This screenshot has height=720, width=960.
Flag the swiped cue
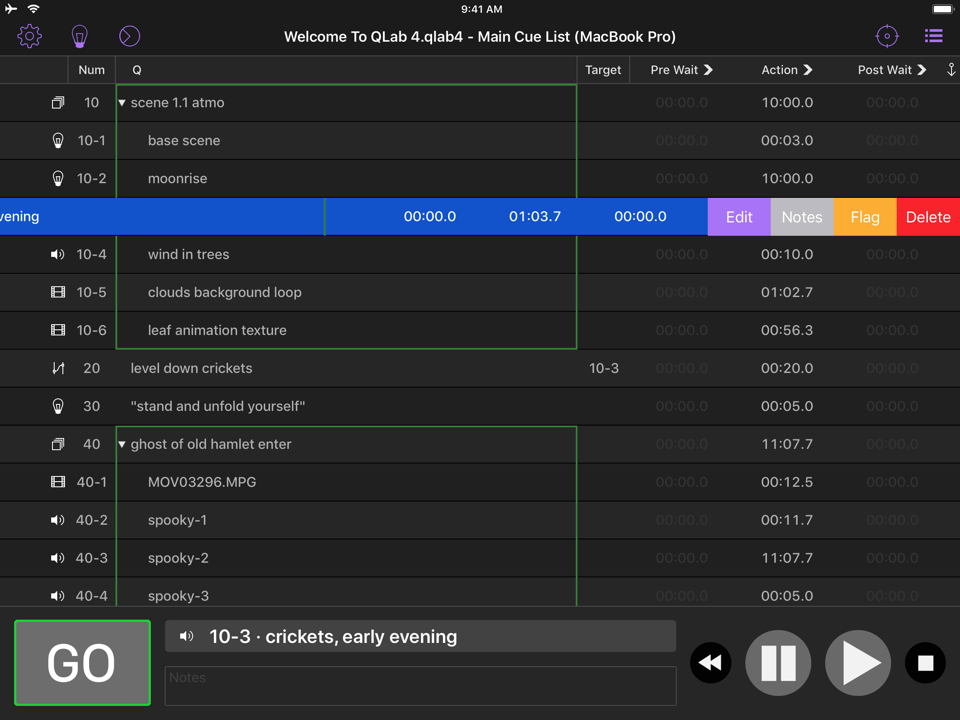(865, 217)
